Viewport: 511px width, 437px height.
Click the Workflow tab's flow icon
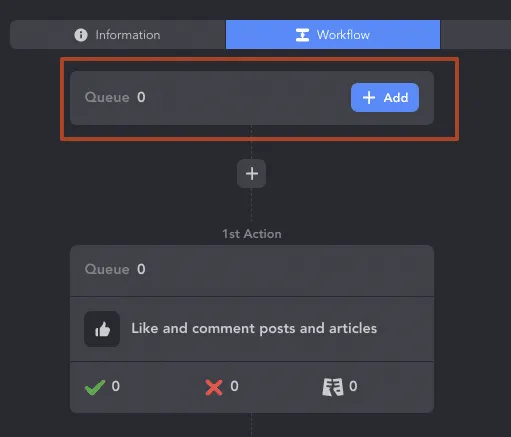302,35
